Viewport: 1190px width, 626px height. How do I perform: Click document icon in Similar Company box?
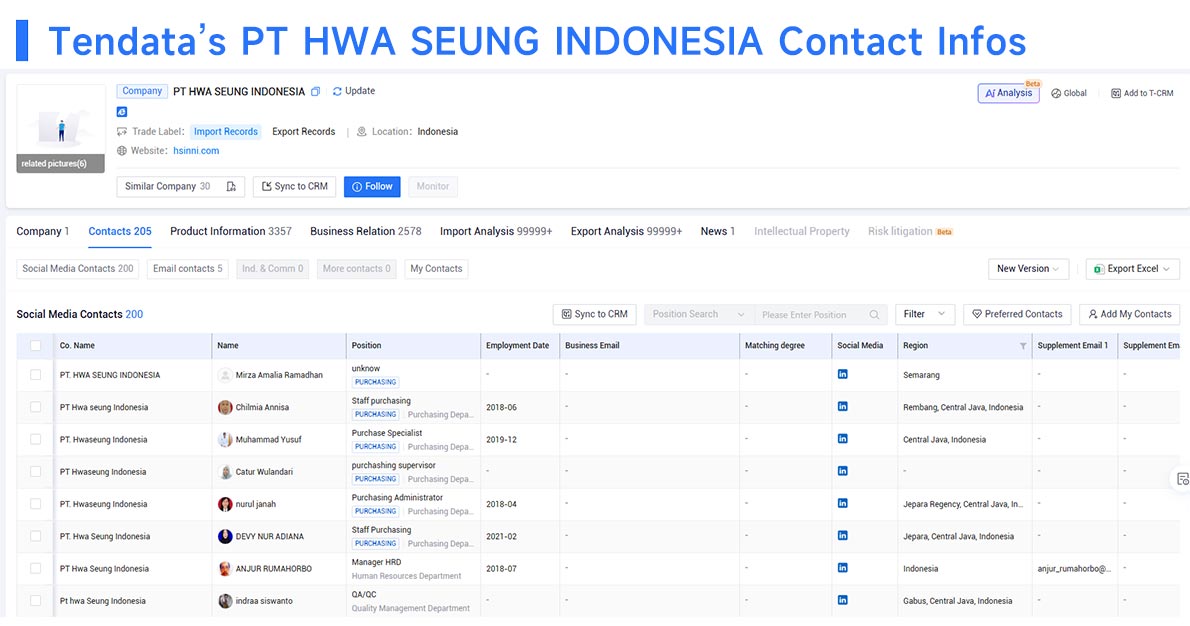point(231,187)
